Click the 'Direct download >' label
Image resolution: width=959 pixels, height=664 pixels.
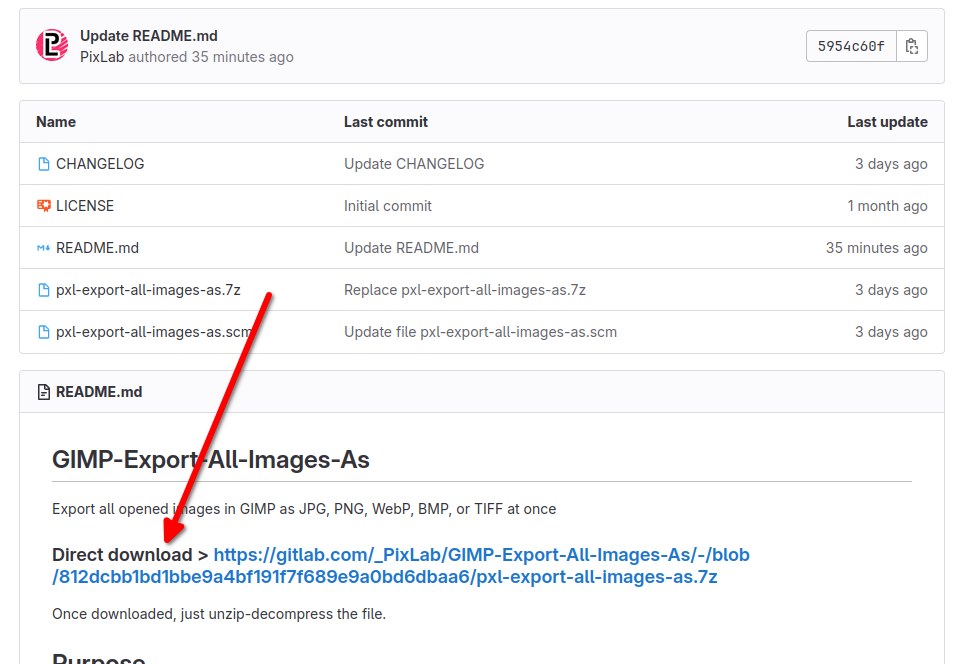tap(130, 555)
